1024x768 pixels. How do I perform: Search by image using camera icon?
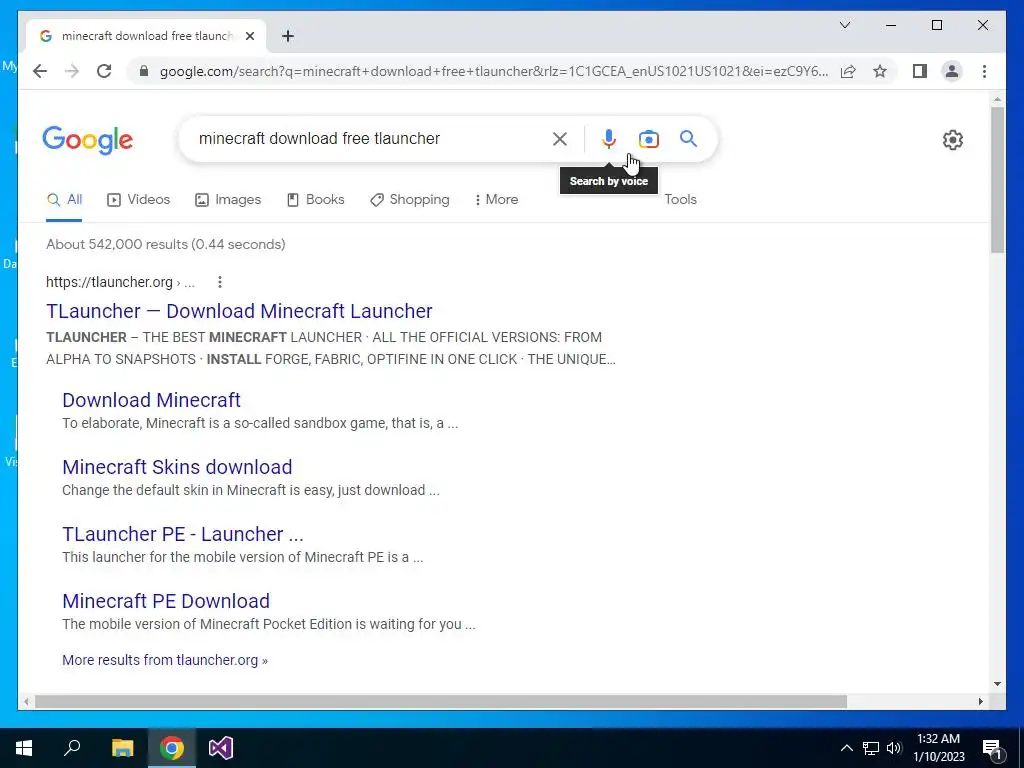point(648,138)
